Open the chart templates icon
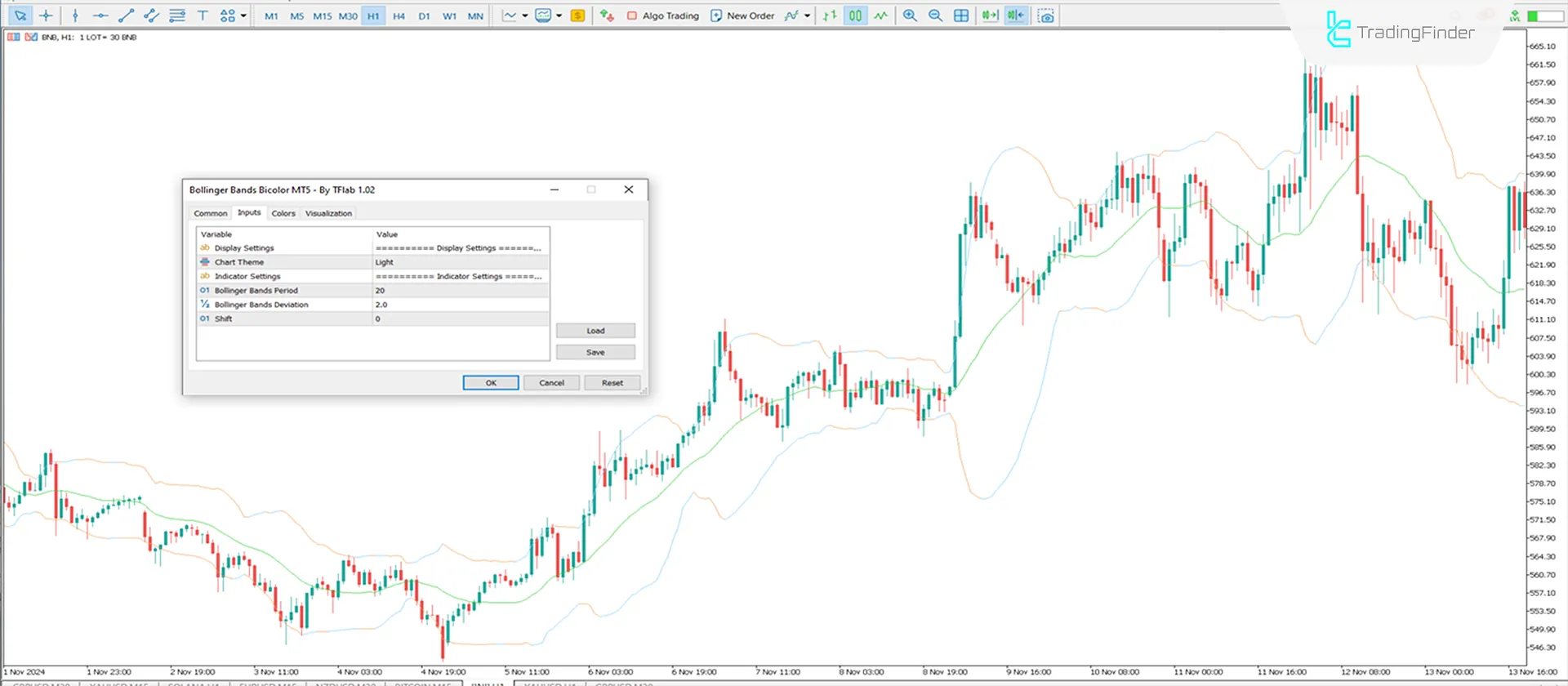This screenshot has height=686, width=1568. pos(543,16)
